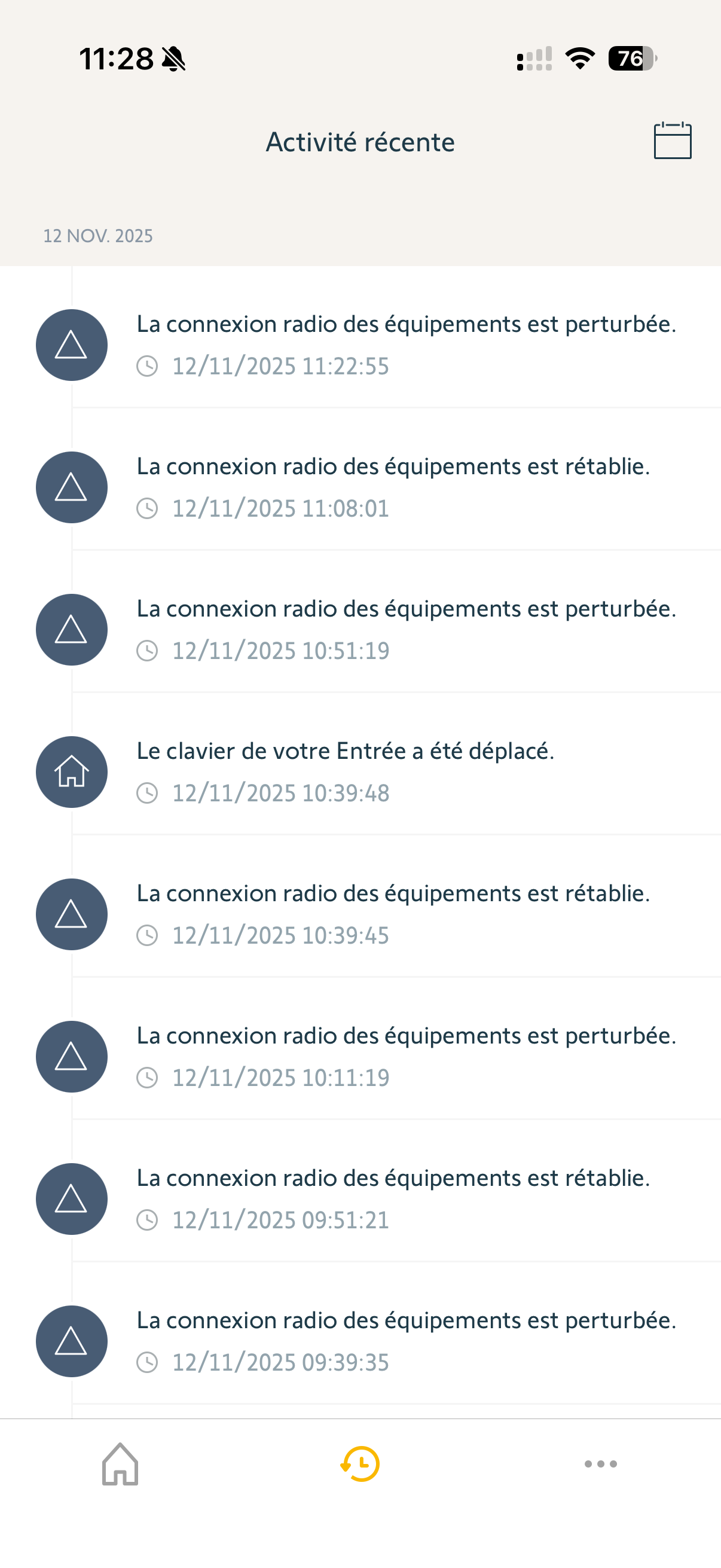
Task: Open the calendar date picker icon
Action: [x=673, y=141]
